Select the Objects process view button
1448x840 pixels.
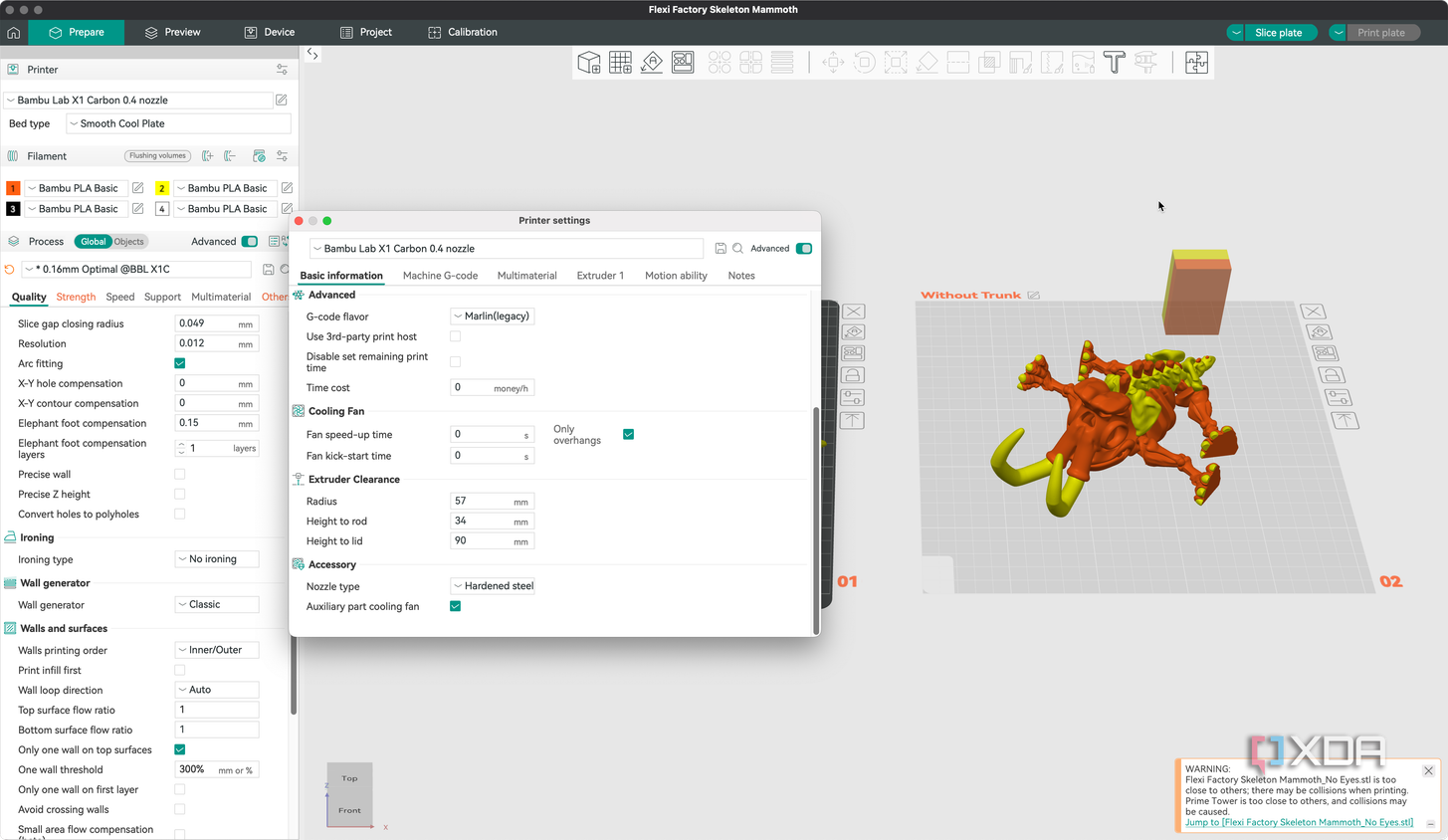pyautogui.click(x=128, y=242)
